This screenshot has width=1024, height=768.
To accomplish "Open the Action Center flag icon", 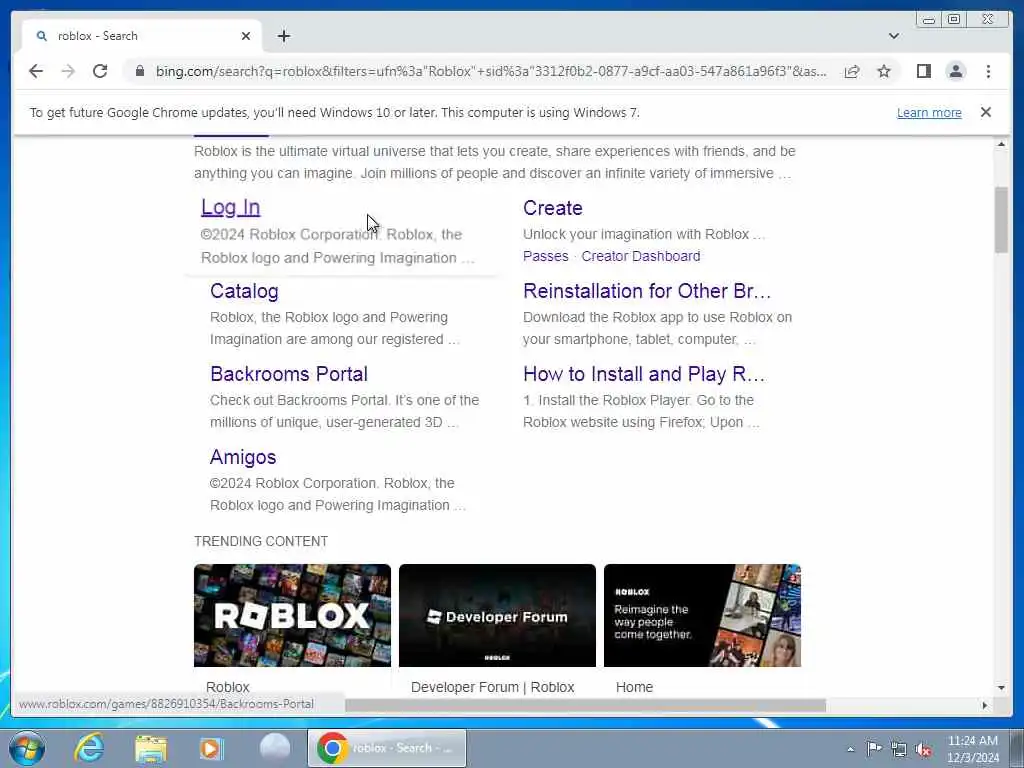I will [x=874, y=748].
